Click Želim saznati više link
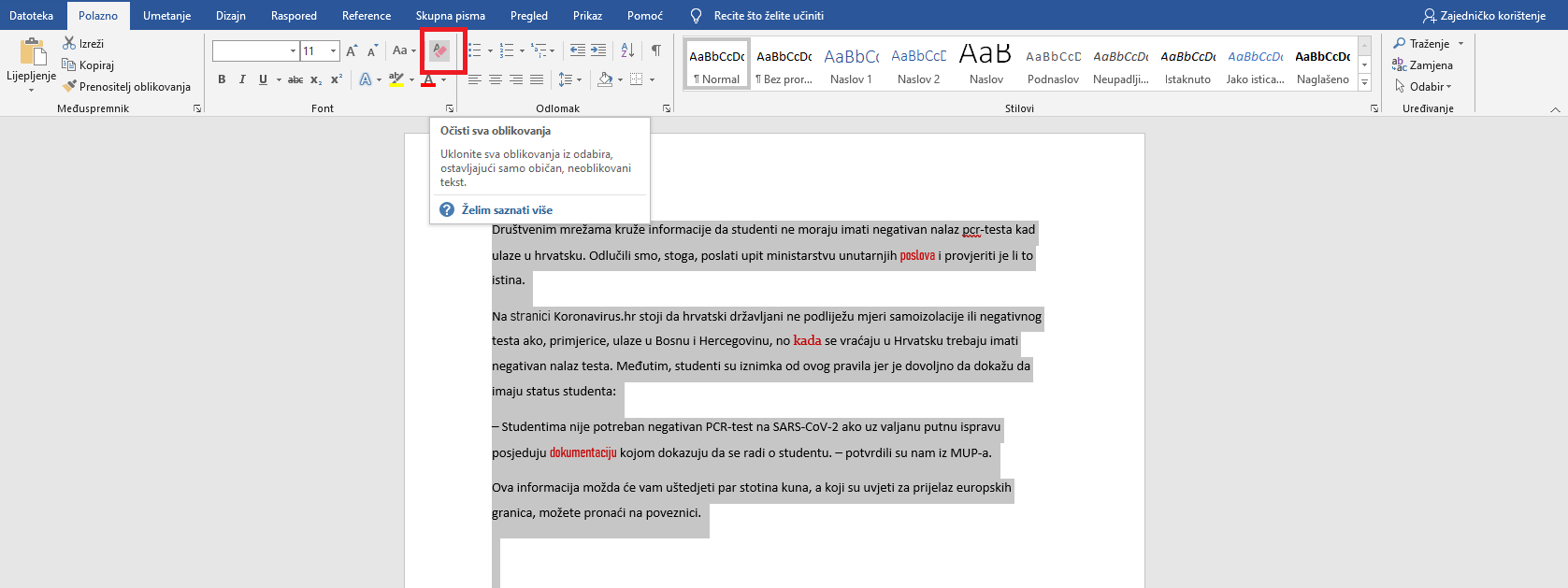1568x588 pixels. point(507,209)
